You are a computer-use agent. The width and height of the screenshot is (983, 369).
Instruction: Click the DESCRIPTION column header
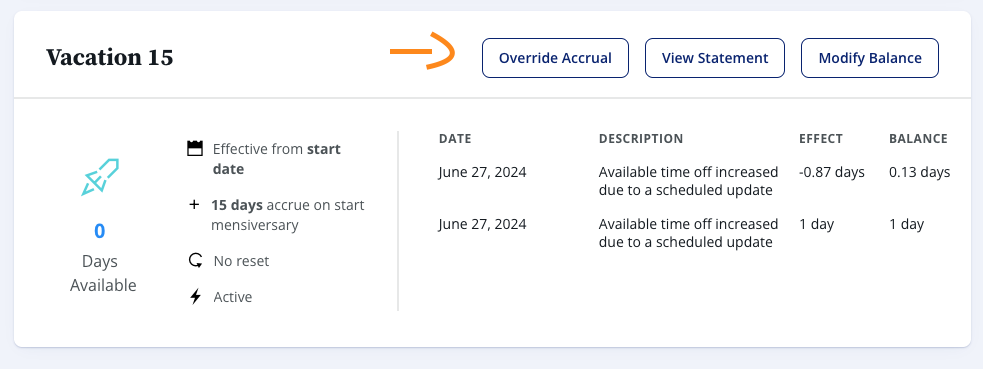point(641,138)
